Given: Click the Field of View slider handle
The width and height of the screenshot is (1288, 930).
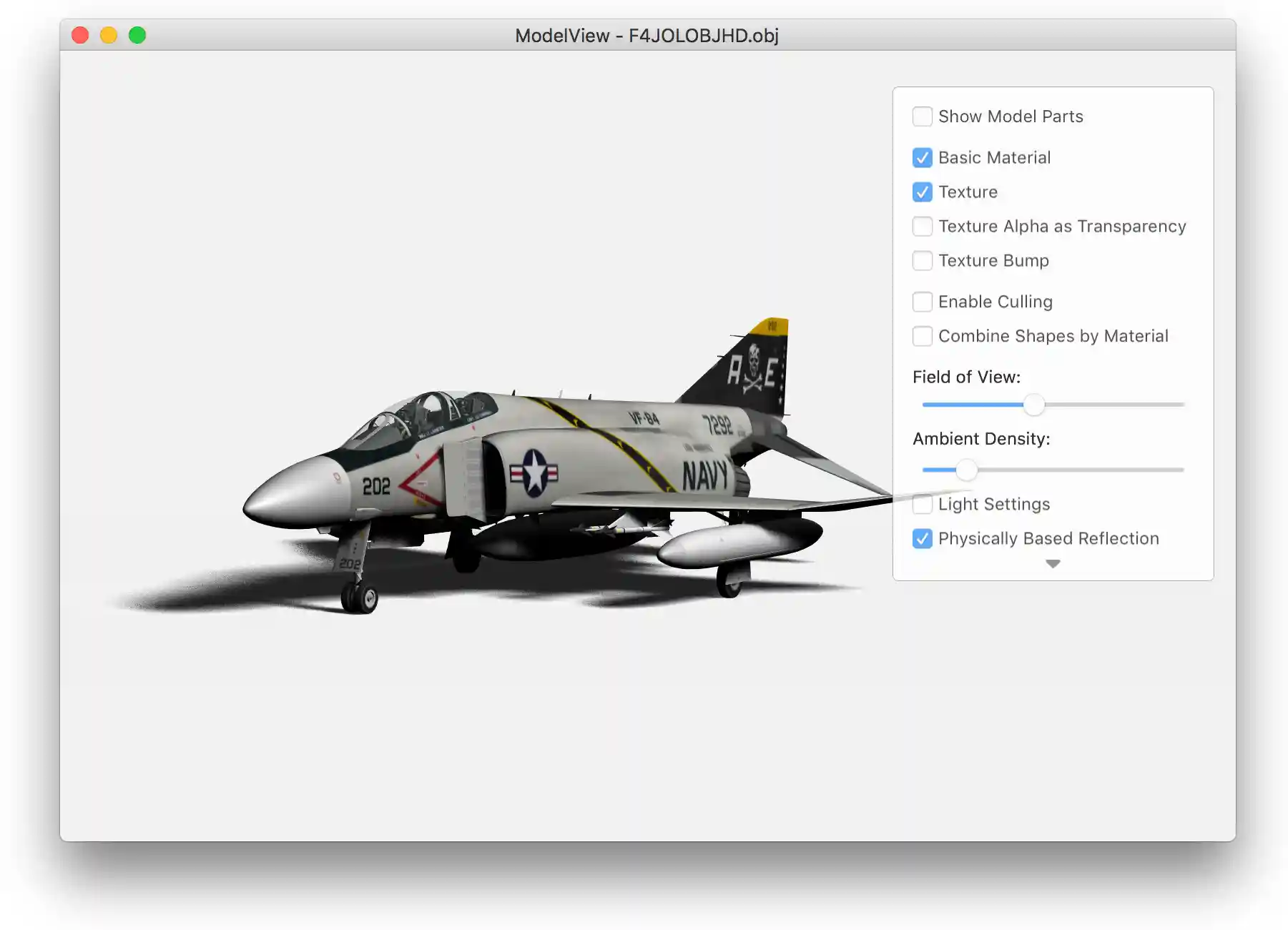Looking at the screenshot, I should 1033,405.
